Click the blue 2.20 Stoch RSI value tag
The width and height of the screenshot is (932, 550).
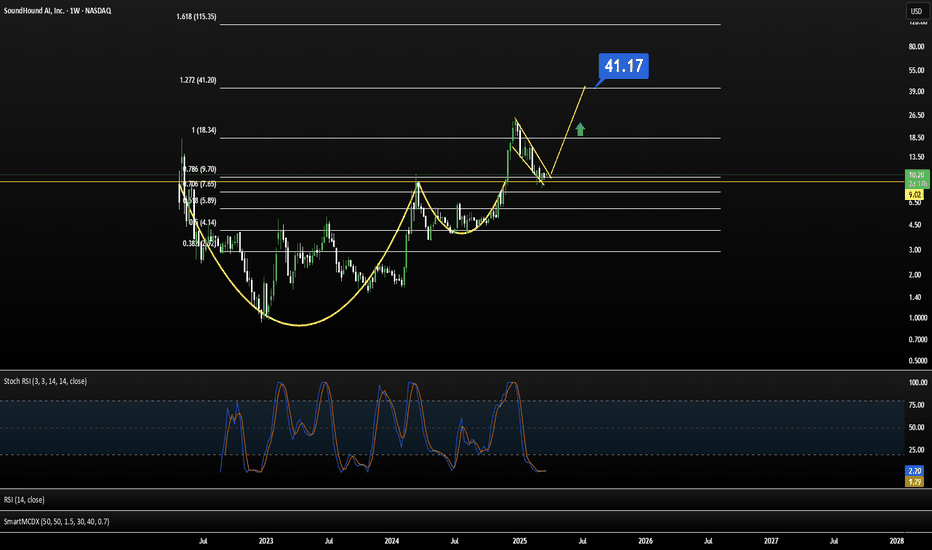914,471
